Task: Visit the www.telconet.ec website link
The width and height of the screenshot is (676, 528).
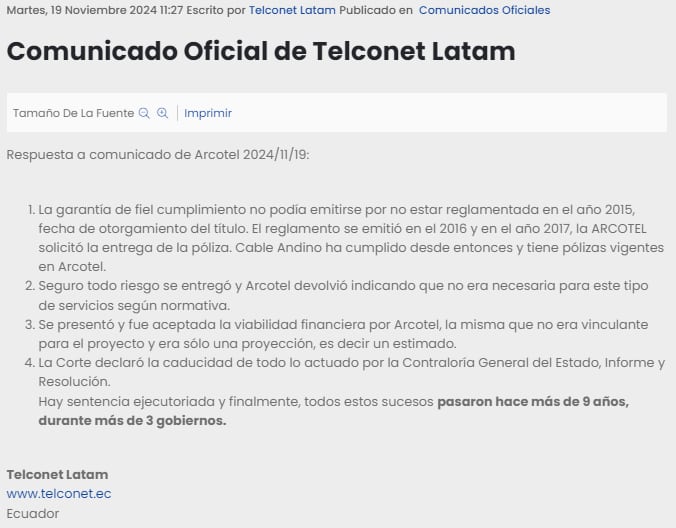Action: tap(58, 494)
